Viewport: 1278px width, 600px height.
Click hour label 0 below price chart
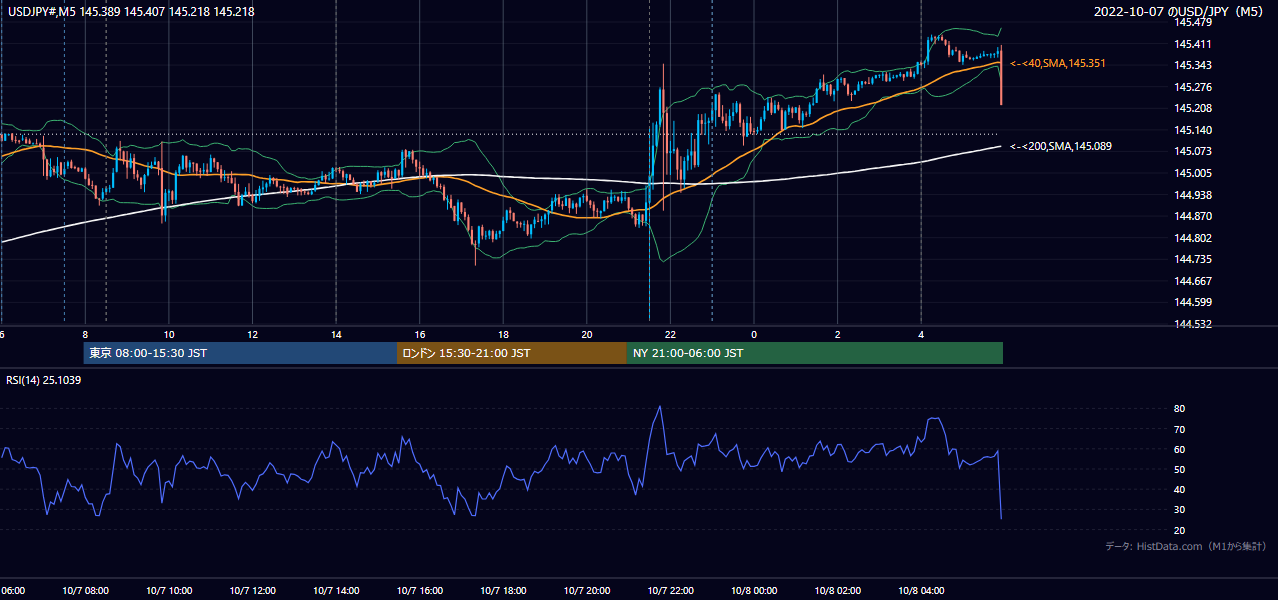pos(754,334)
